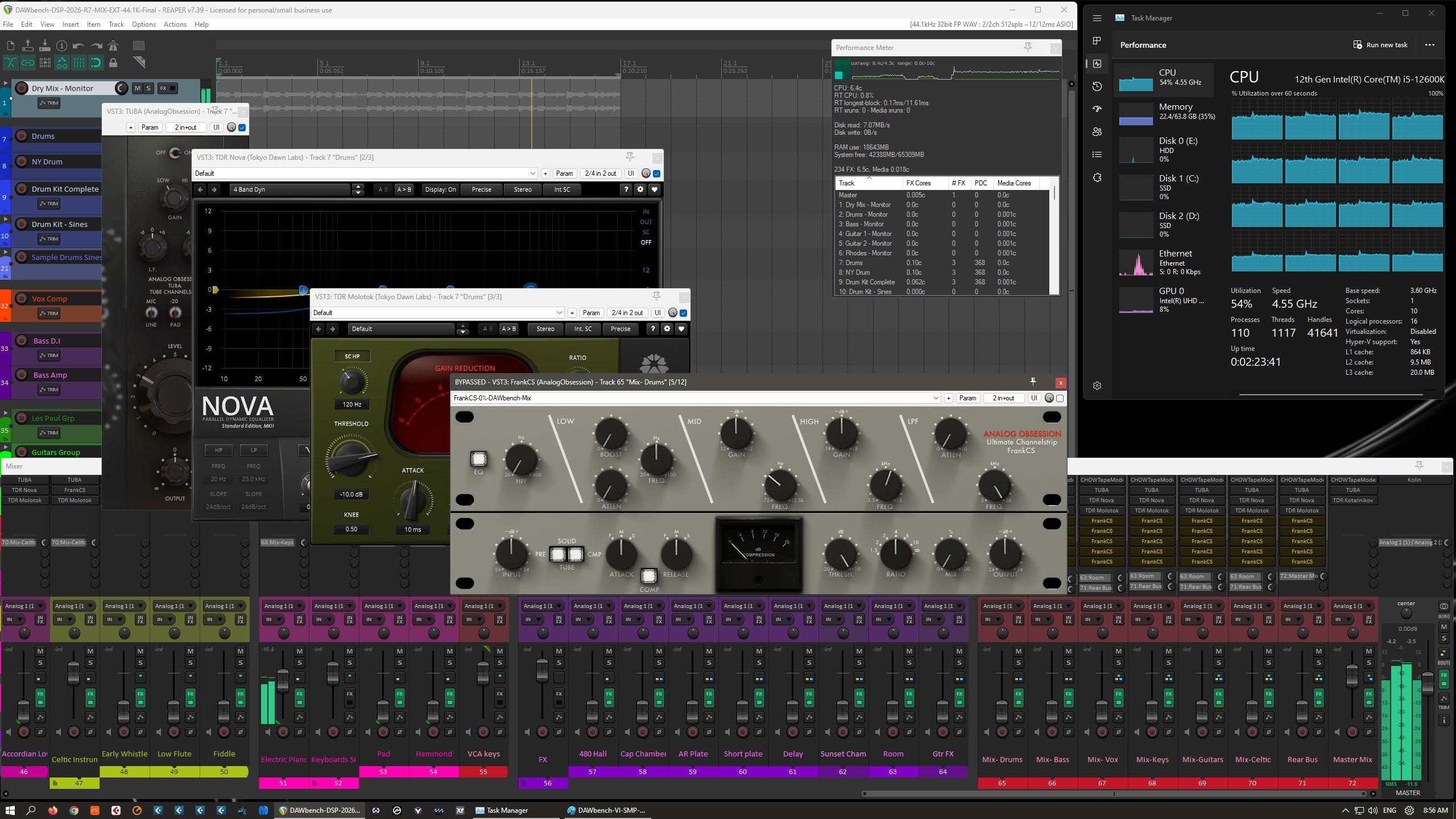Click the heart icon in TDR Nova
The width and height of the screenshot is (1456, 819).
tap(654, 189)
